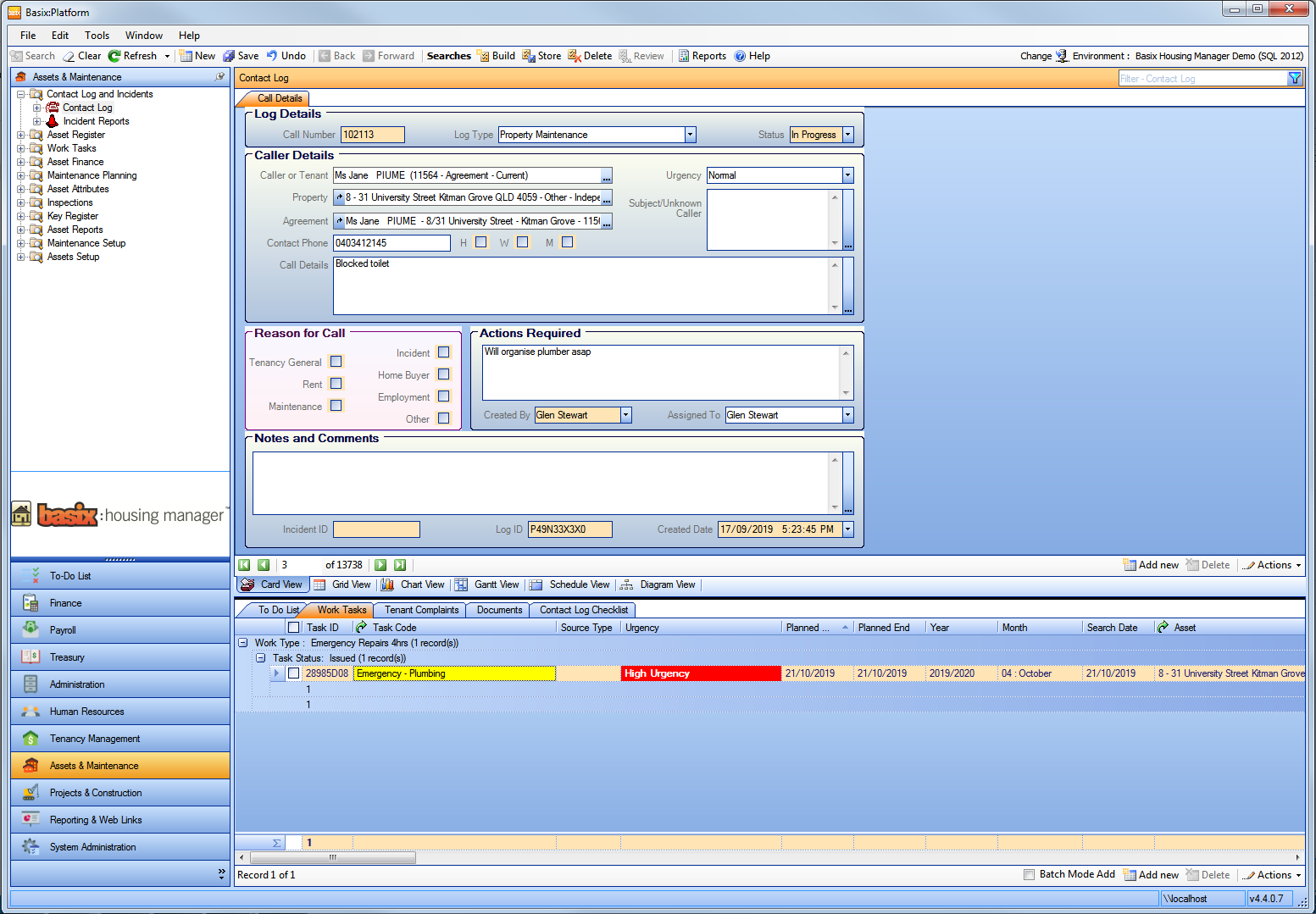Image resolution: width=1316 pixels, height=914 pixels.
Task: Open the Tools menu
Action: 97,35
